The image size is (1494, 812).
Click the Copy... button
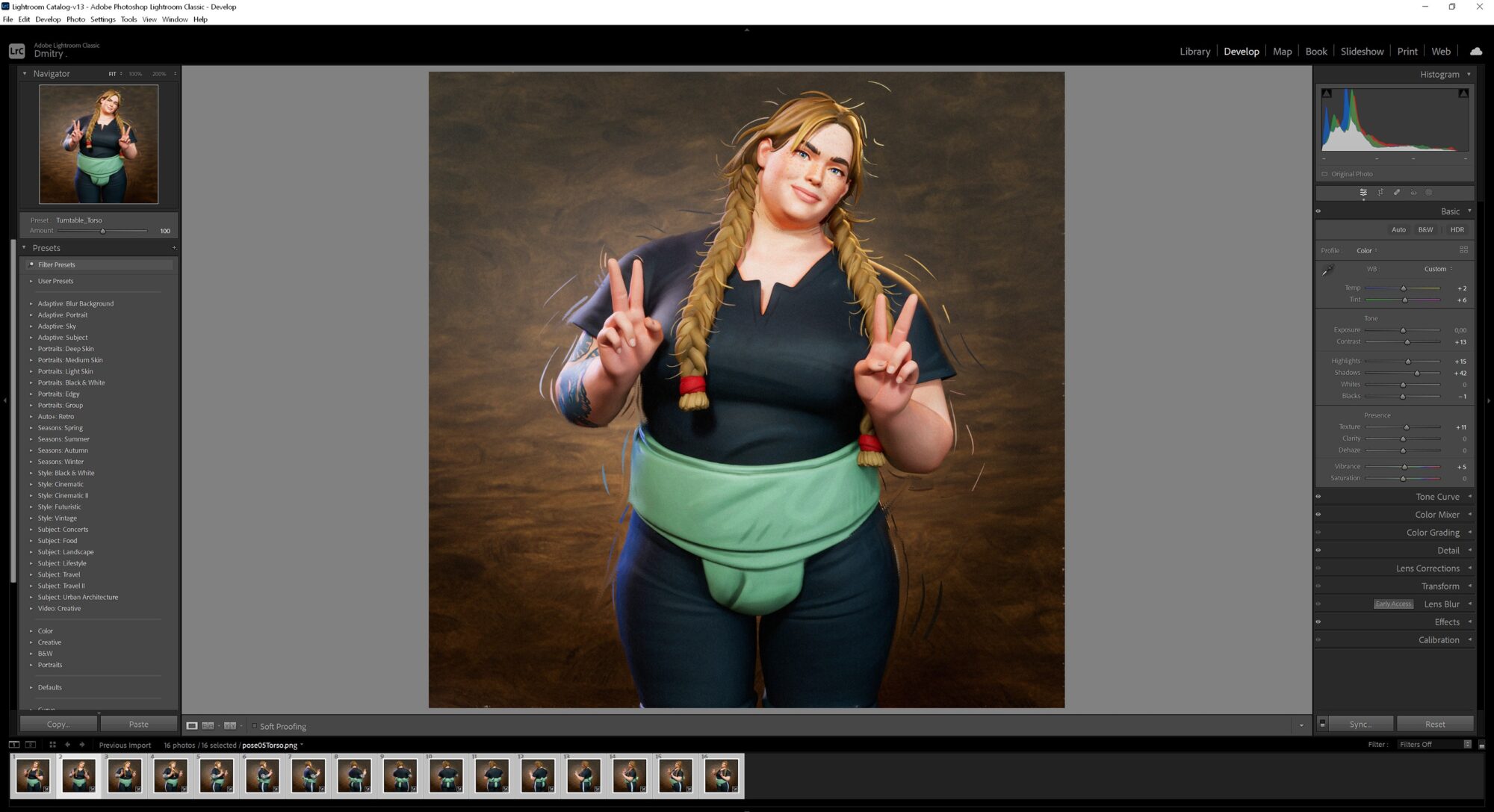click(x=58, y=724)
